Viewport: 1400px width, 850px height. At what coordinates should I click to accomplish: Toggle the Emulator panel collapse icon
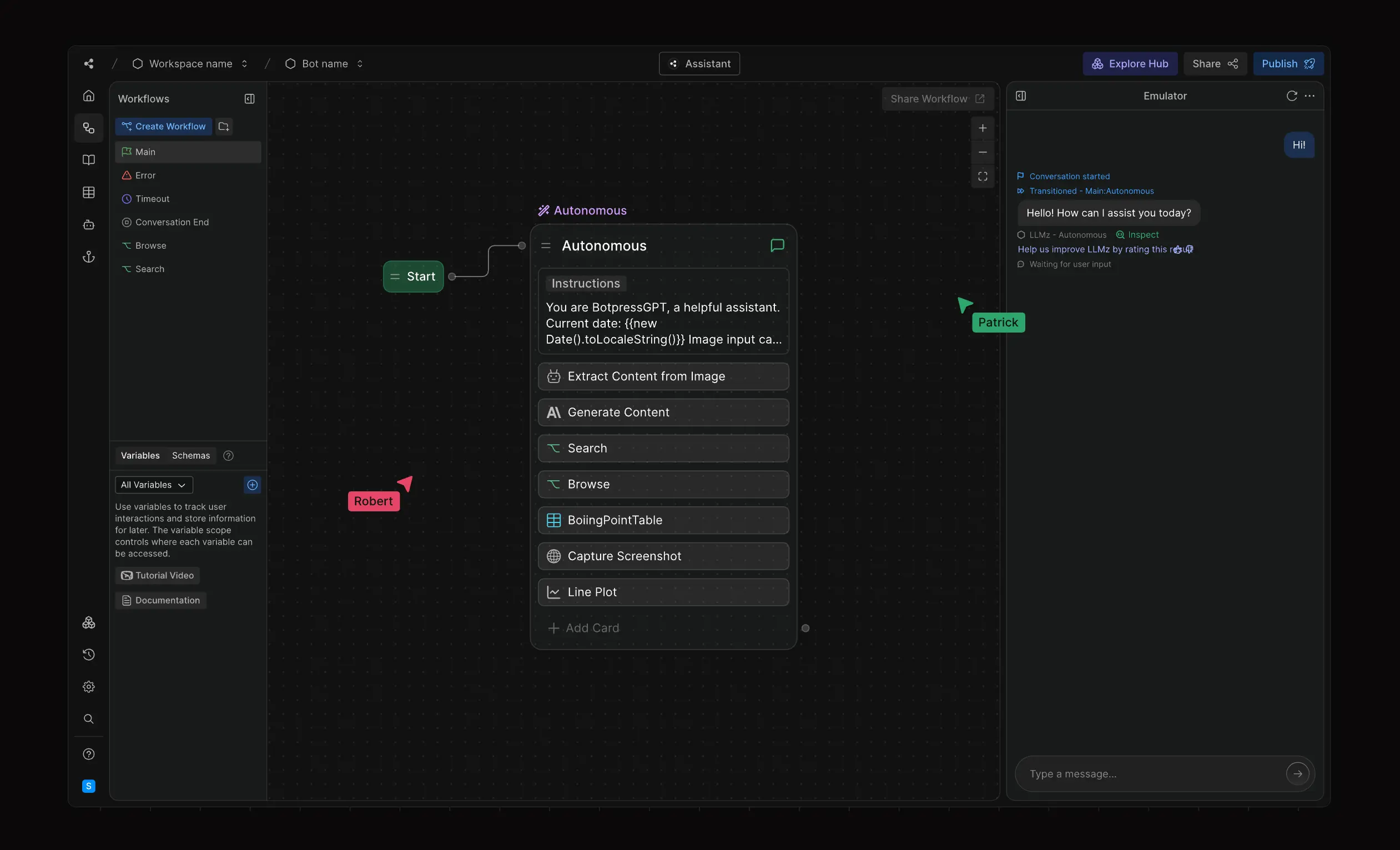pos(1020,96)
